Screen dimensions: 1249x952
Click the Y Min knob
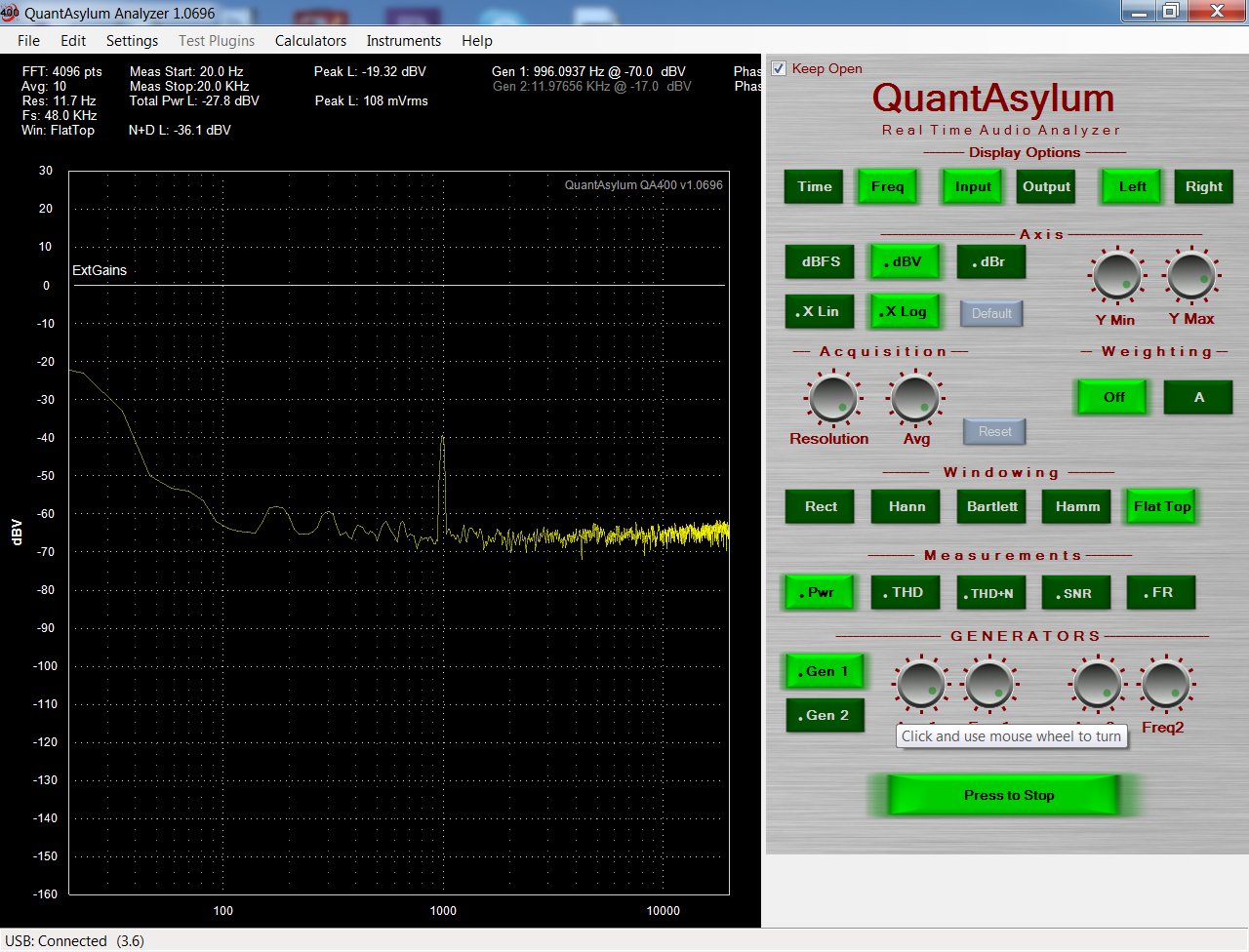tap(1116, 275)
